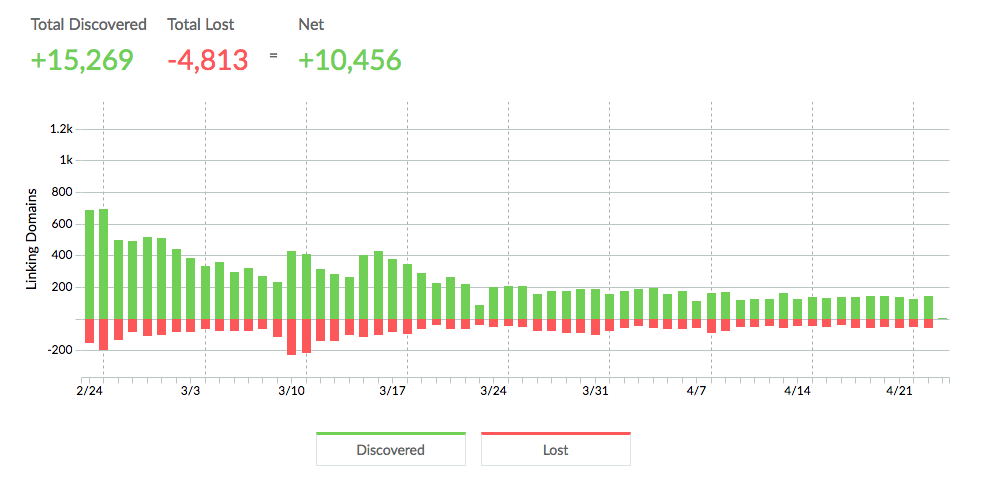Select the Net heading label

click(311, 24)
